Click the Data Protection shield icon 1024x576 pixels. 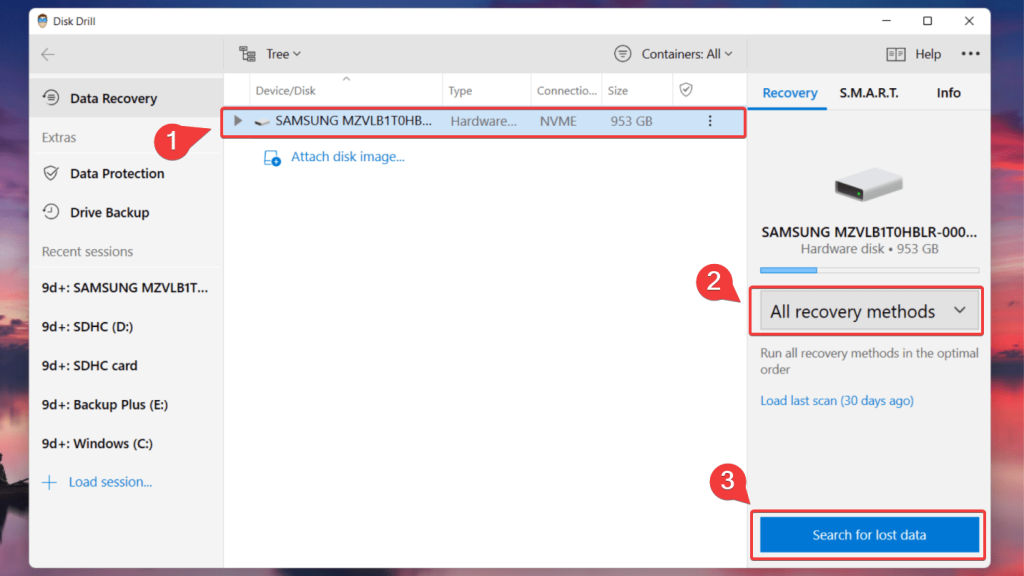pos(49,173)
